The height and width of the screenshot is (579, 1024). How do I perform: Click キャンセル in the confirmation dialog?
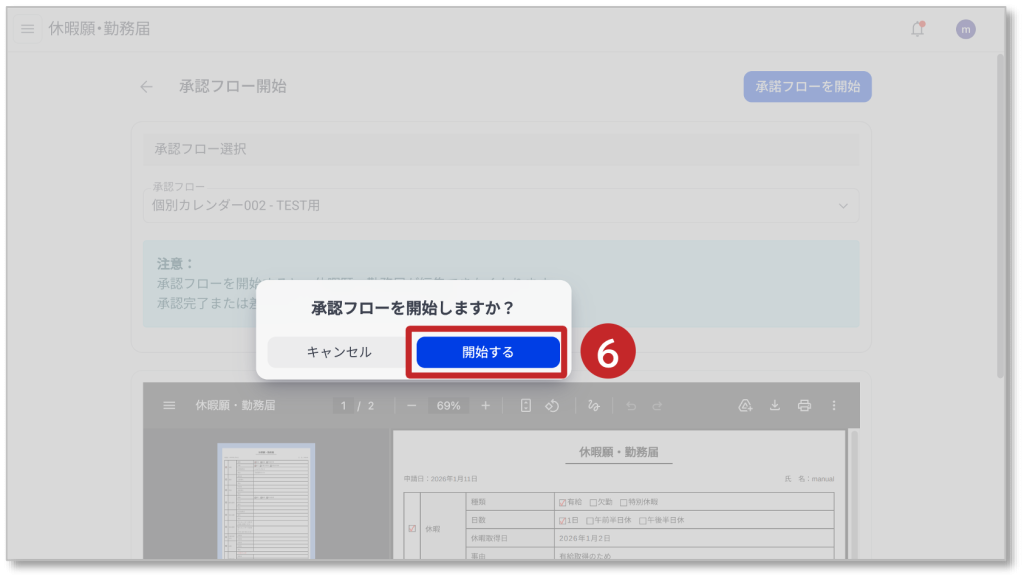338,352
